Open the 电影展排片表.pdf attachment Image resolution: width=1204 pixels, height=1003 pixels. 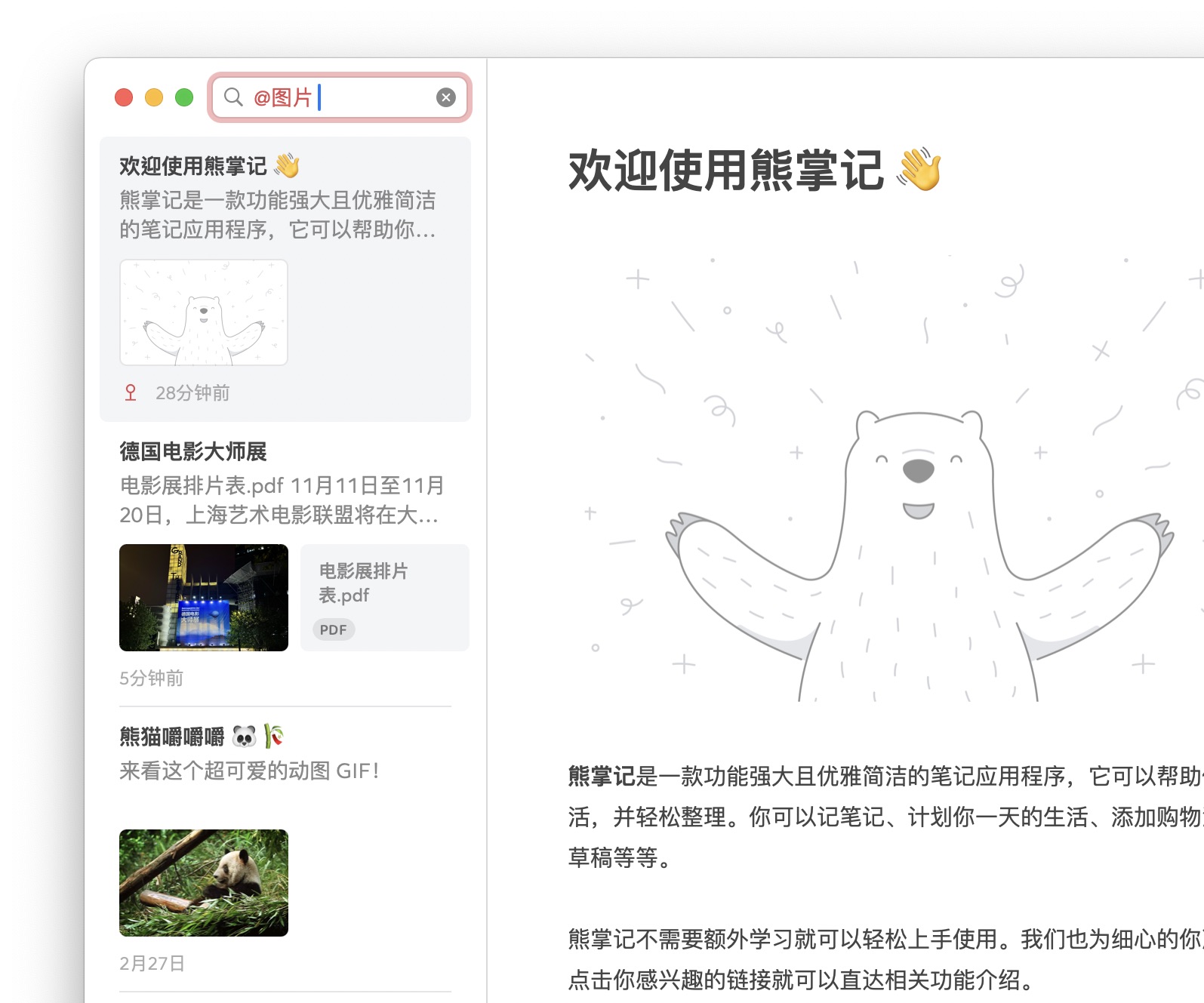point(385,598)
